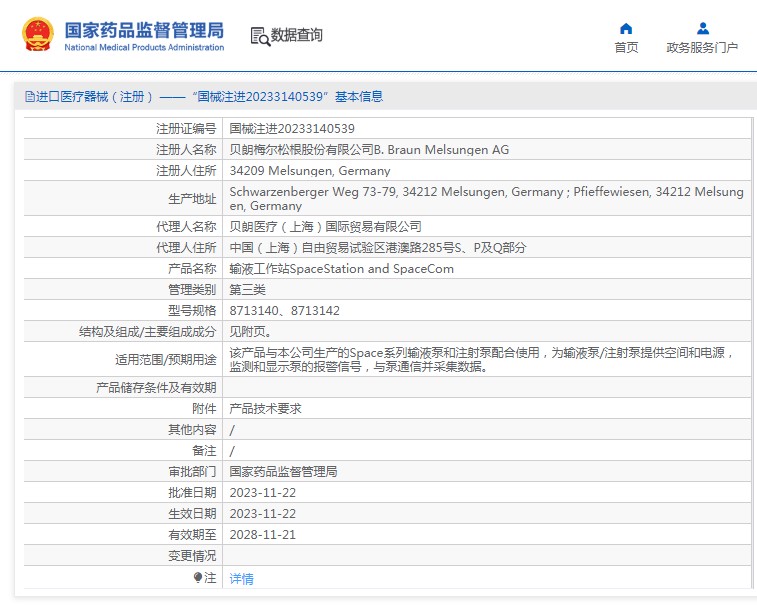Click the 变更情况 row label

point(192,556)
